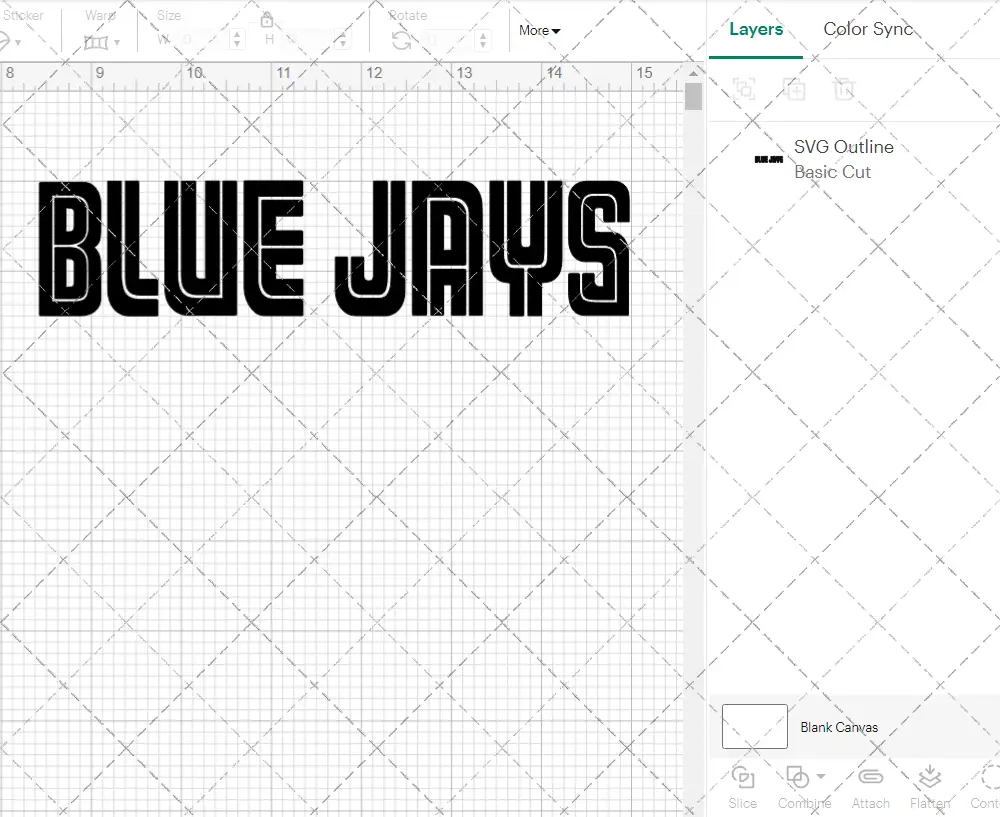Toggle the size aspect ratio lock
This screenshot has height=817, width=1000.
(x=267, y=20)
